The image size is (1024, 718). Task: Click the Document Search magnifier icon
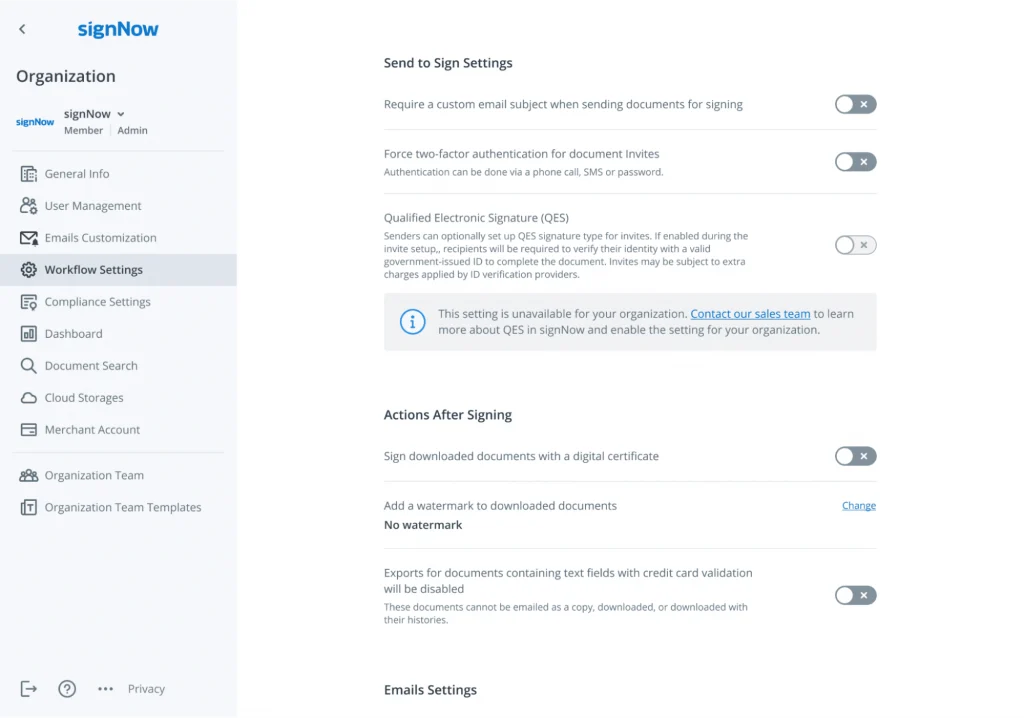click(28, 366)
